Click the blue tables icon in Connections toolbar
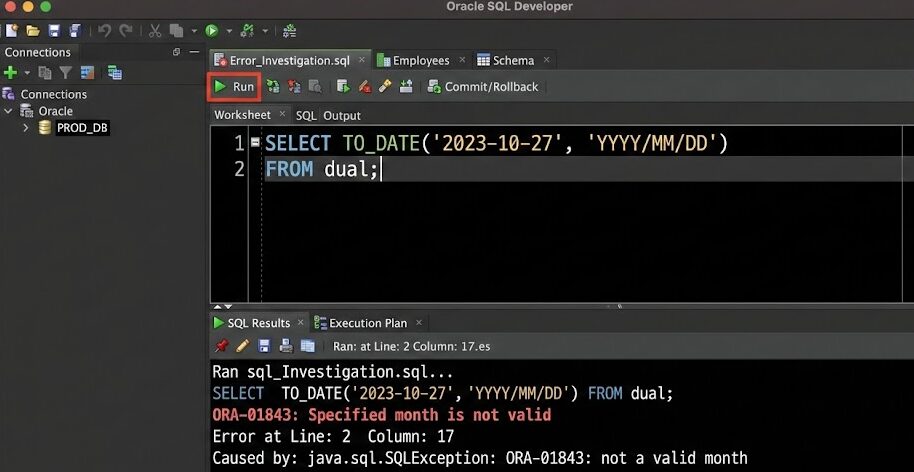This screenshot has width=914, height=472. click(x=115, y=73)
